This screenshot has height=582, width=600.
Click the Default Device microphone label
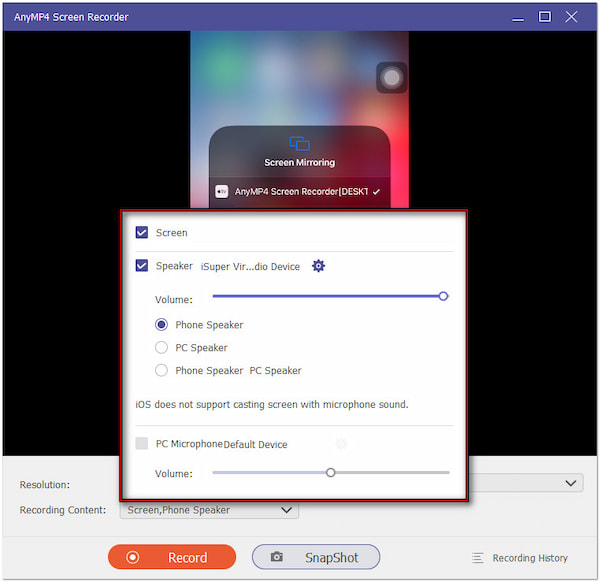tap(256, 444)
